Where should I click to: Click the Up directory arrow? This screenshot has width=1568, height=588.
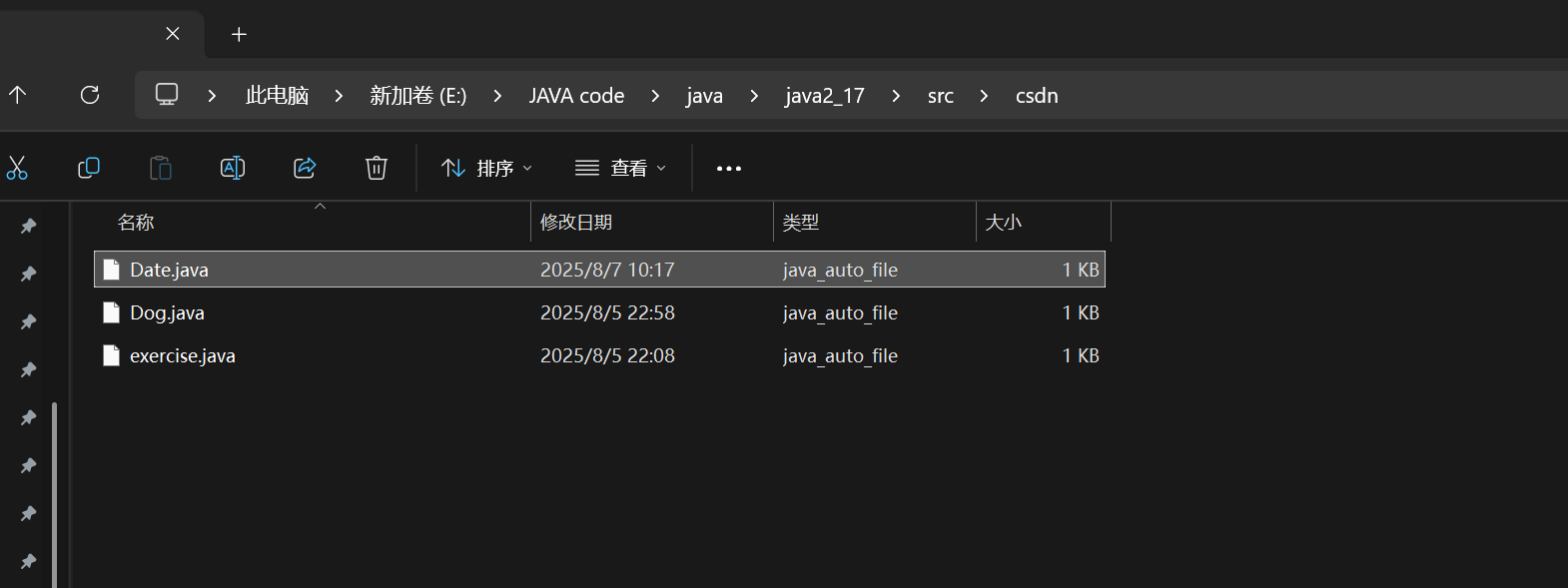coord(17,95)
